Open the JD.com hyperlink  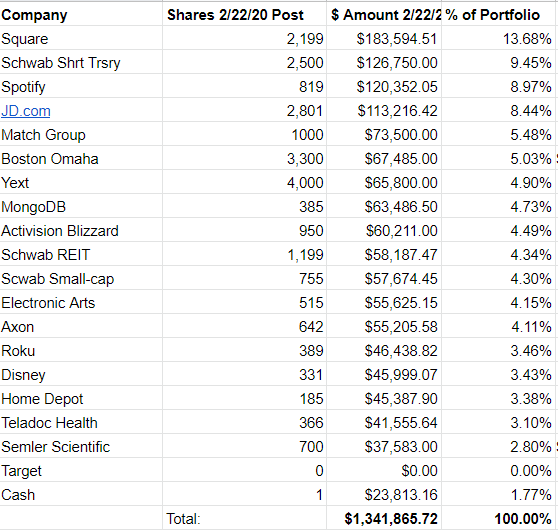[26, 111]
